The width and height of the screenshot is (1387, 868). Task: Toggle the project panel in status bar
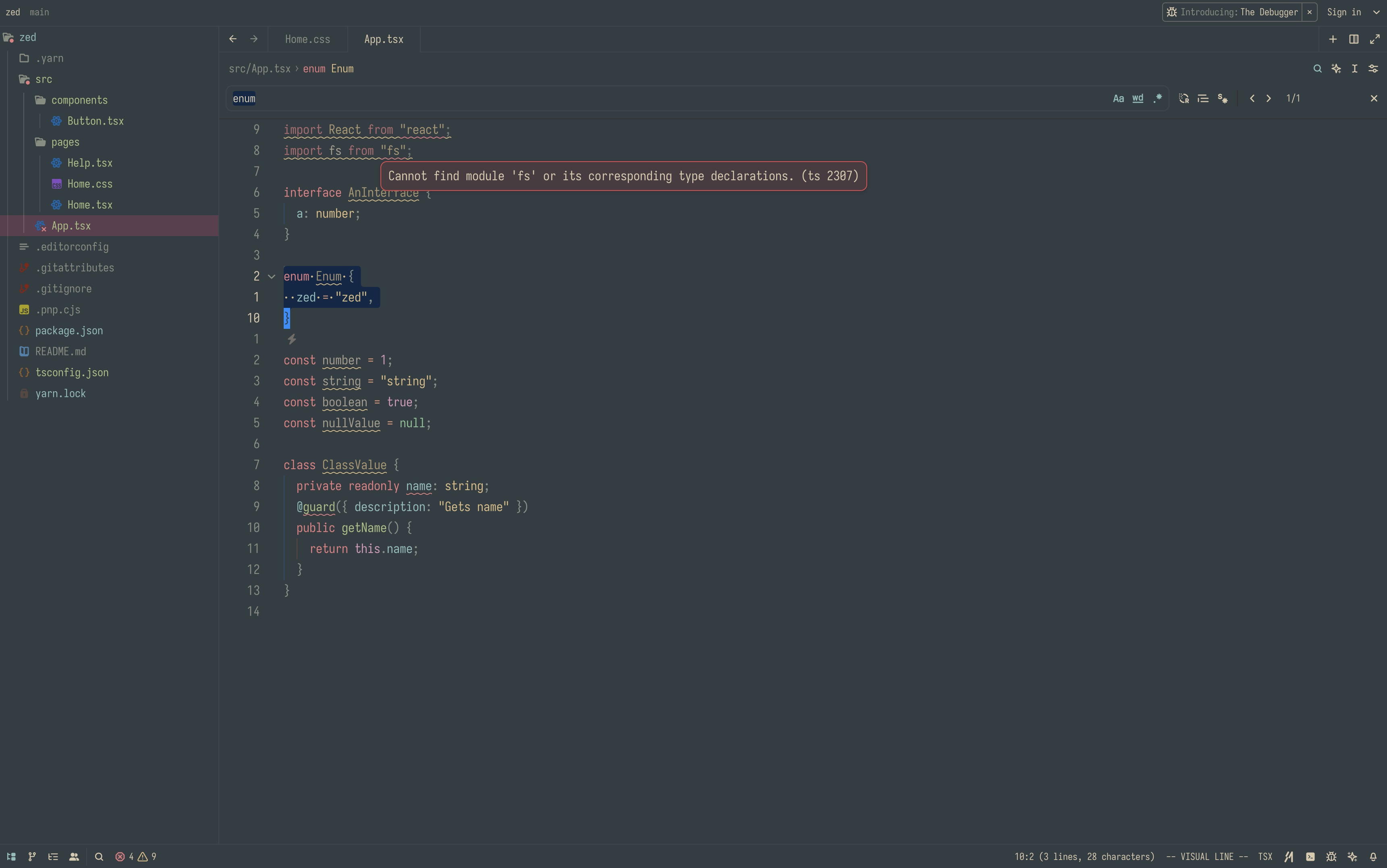pyautogui.click(x=11, y=857)
